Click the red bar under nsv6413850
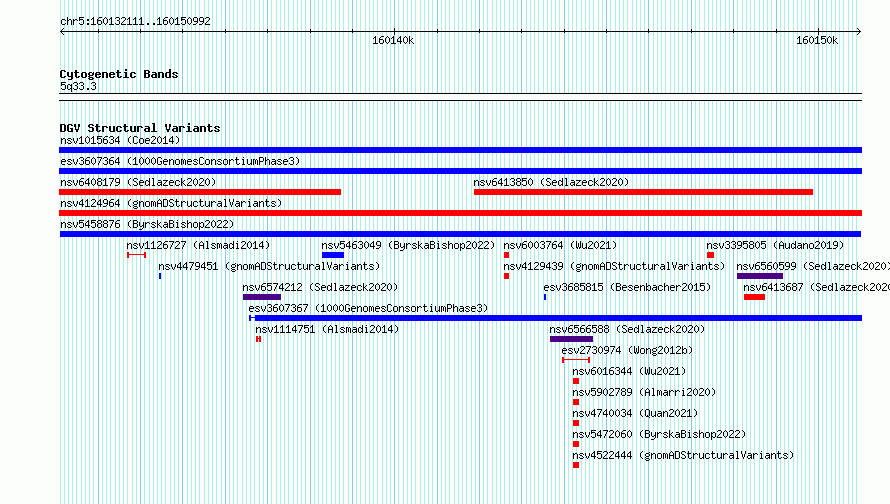890x504 pixels. tap(643, 192)
